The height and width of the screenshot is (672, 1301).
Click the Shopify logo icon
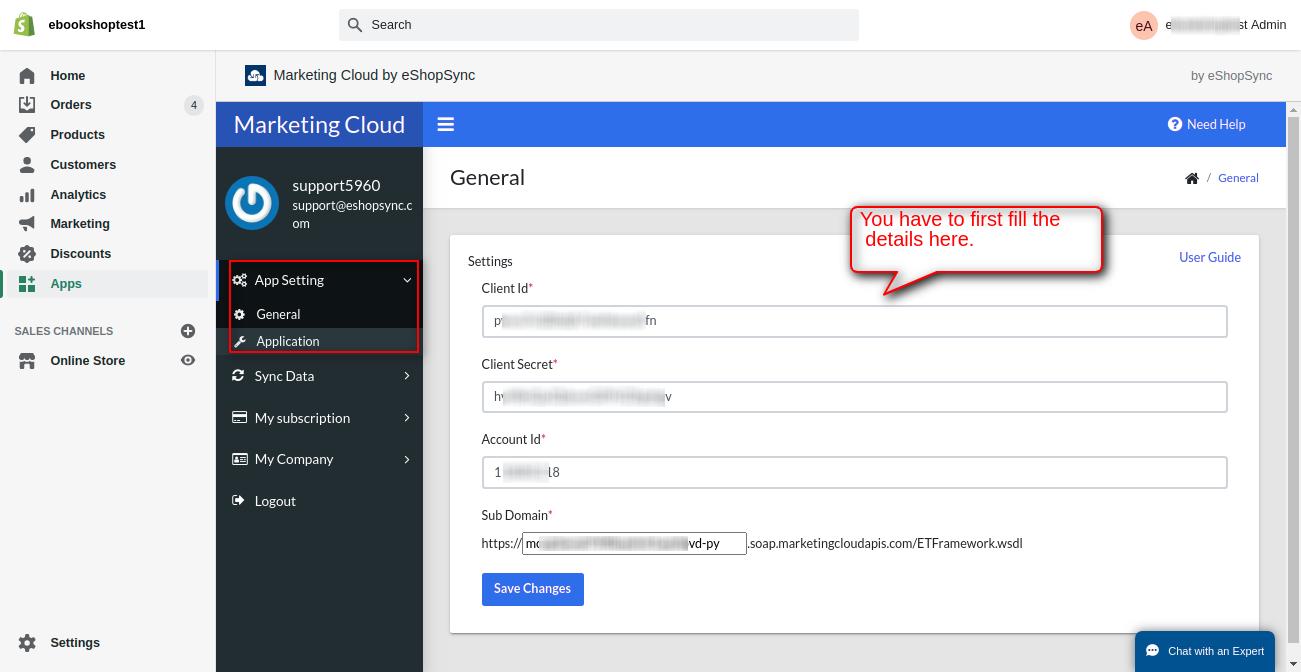[24, 24]
